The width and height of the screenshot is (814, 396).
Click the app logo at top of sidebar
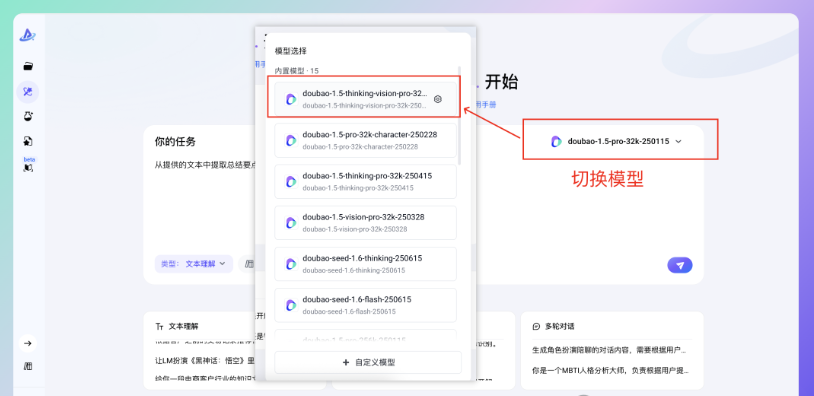pos(27,35)
